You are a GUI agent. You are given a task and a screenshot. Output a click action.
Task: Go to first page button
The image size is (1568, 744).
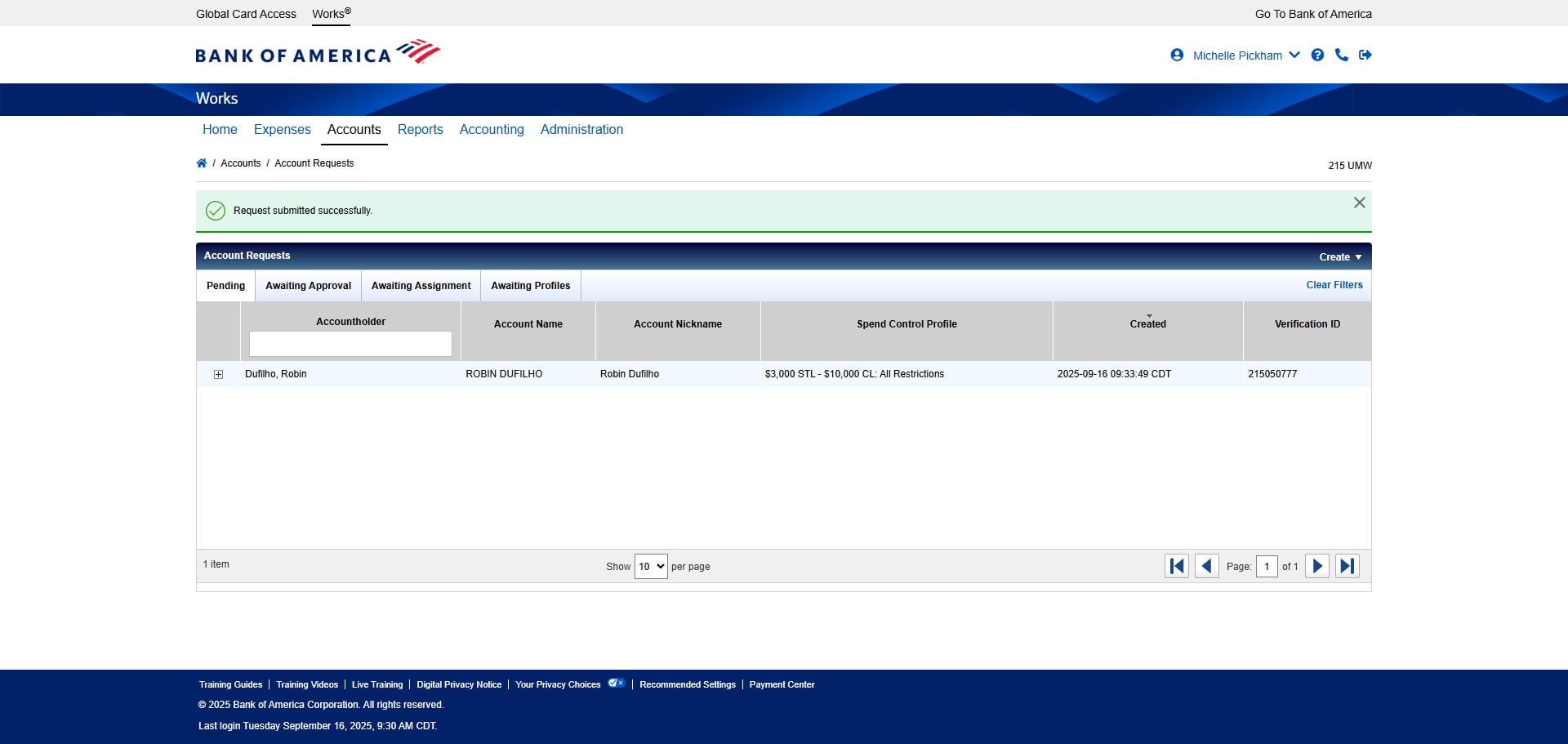(x=1177, y=566)
